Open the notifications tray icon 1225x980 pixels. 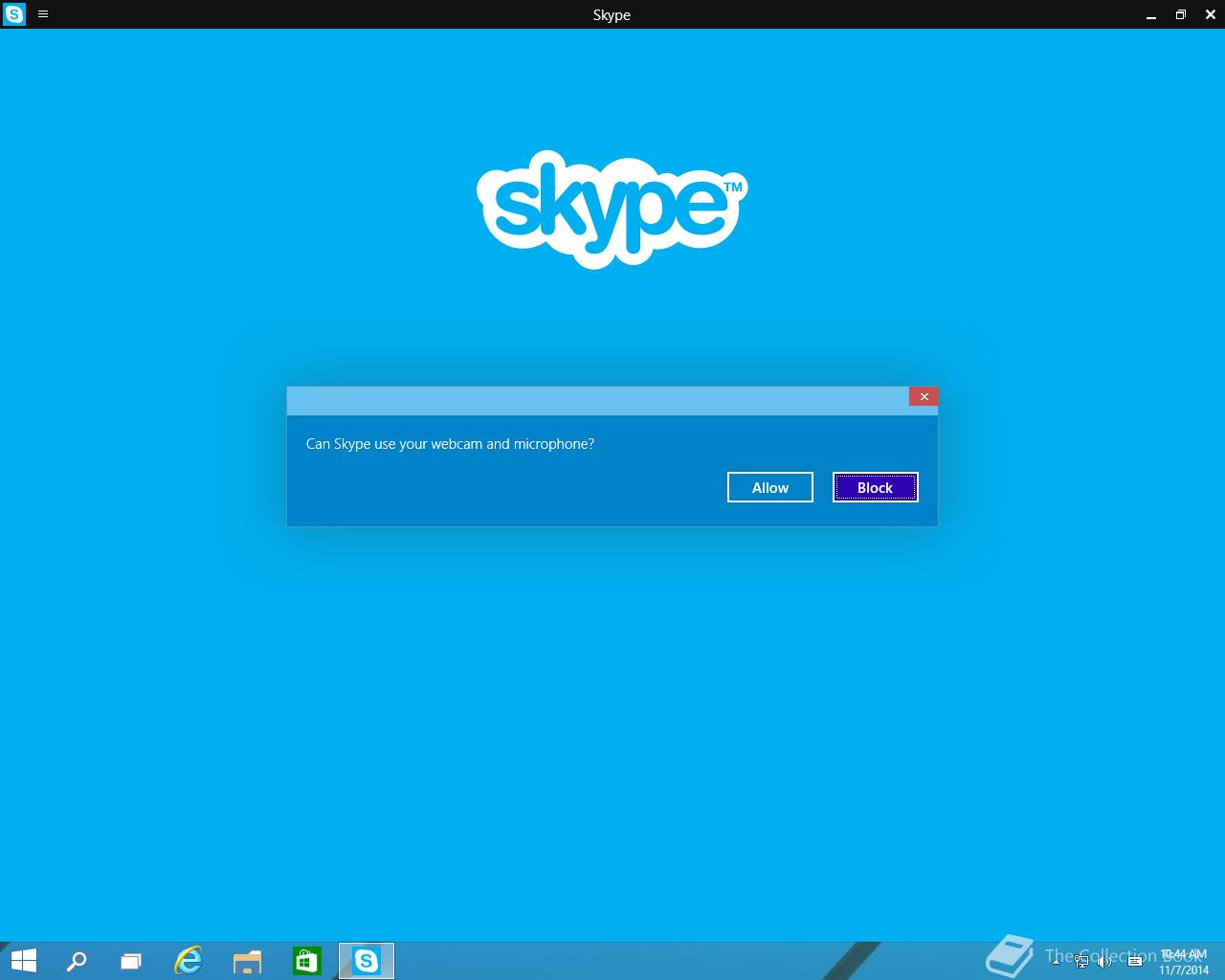coord(1135,961)
